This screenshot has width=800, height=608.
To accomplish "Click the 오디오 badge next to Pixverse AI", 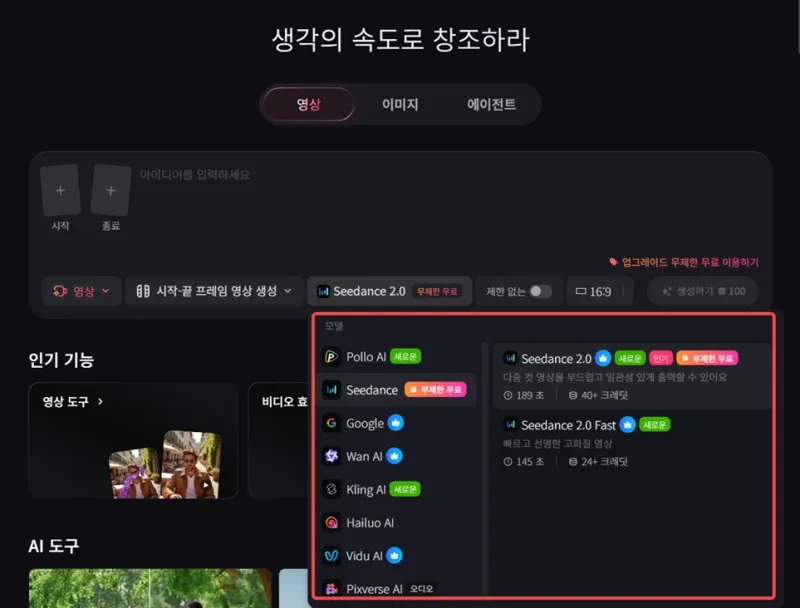I will tap(421, 589).
